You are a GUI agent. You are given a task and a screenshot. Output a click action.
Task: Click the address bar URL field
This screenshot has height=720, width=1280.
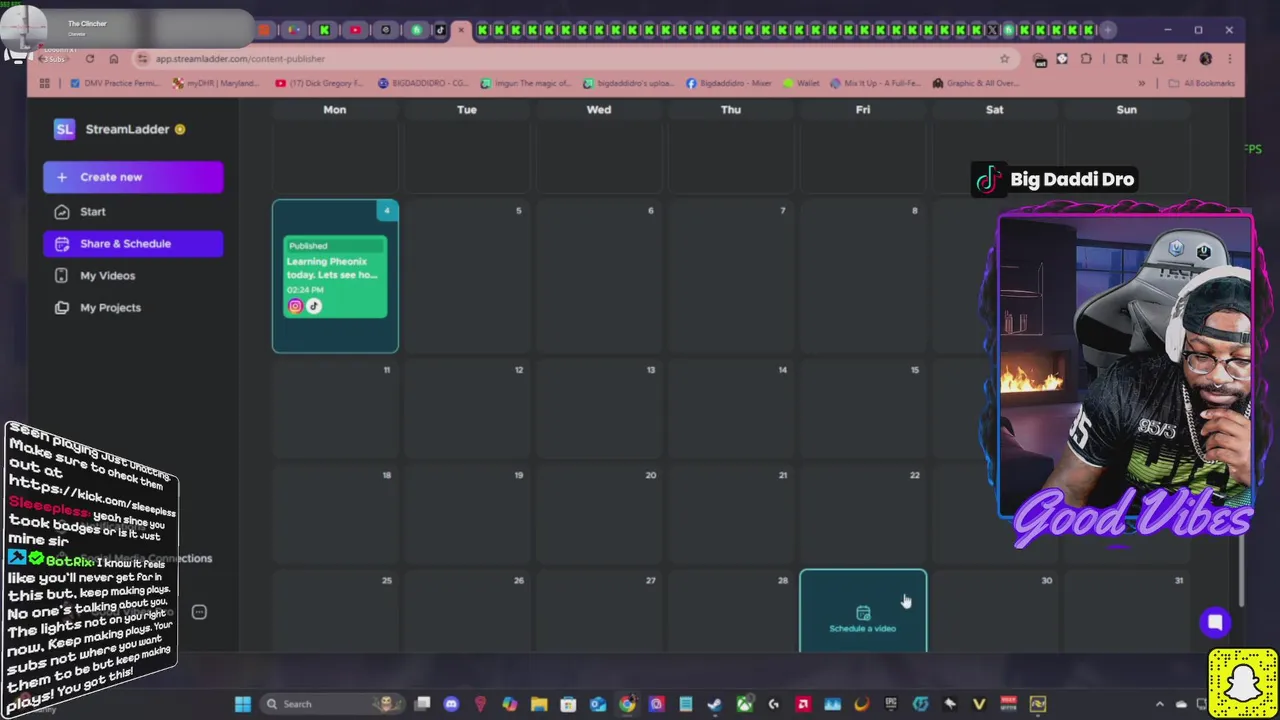coord(570,59)
